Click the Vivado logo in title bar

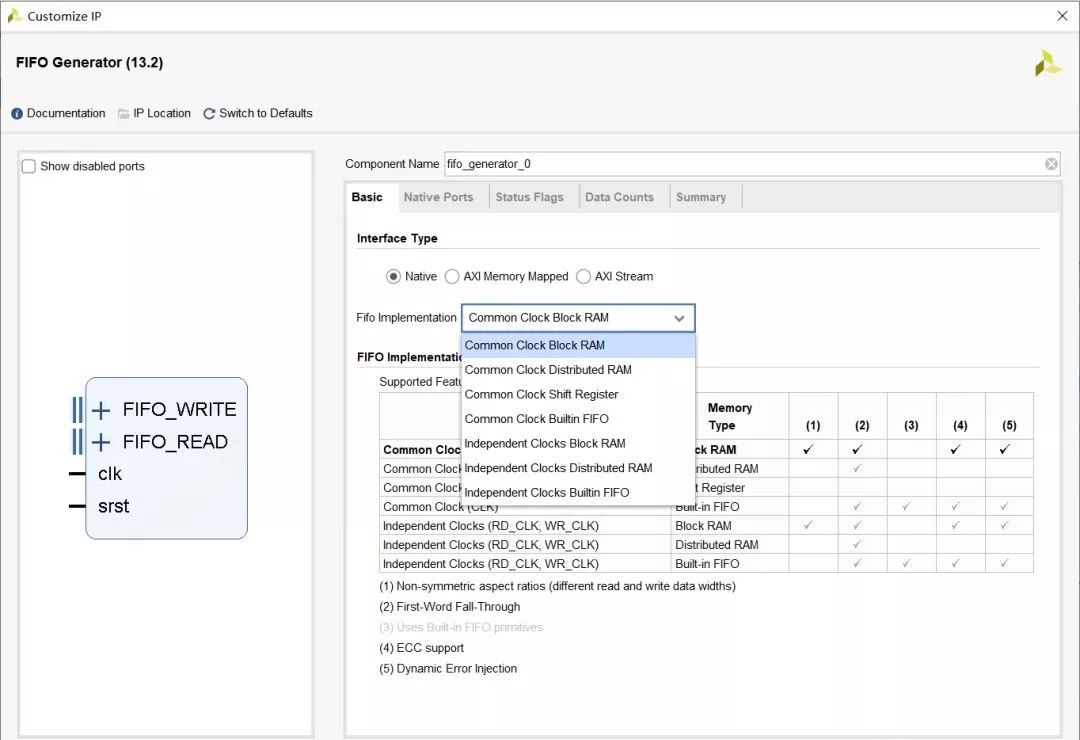coord(14,16)
